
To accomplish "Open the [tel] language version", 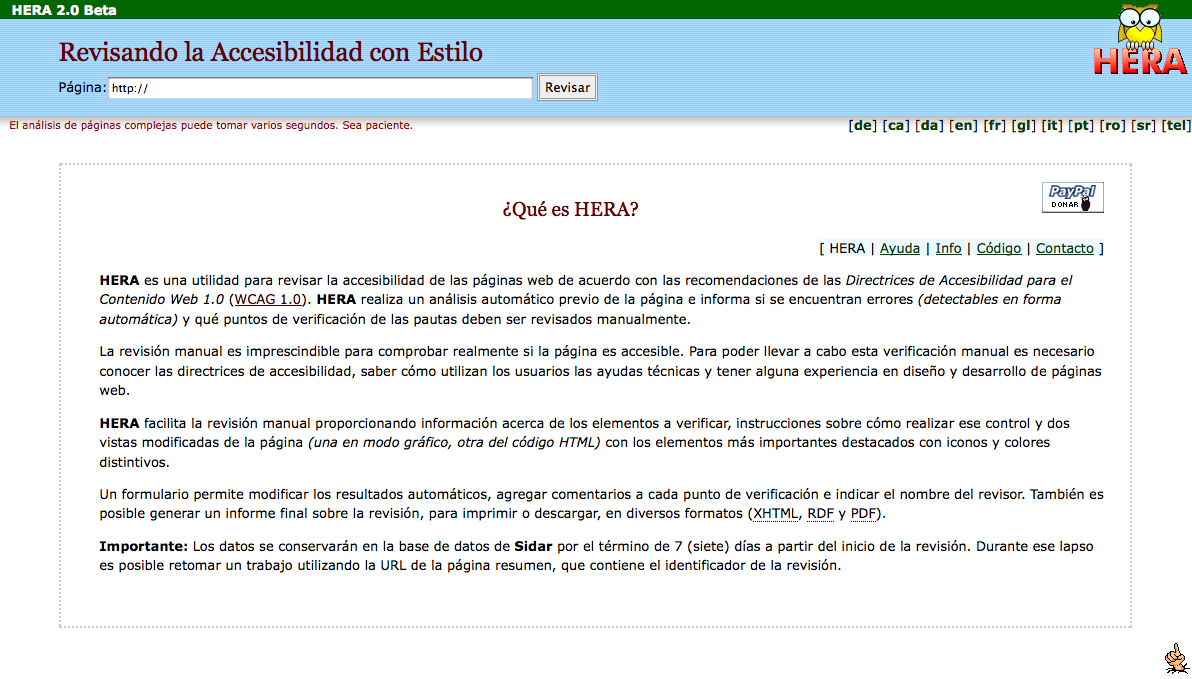I will [1176, 125].
